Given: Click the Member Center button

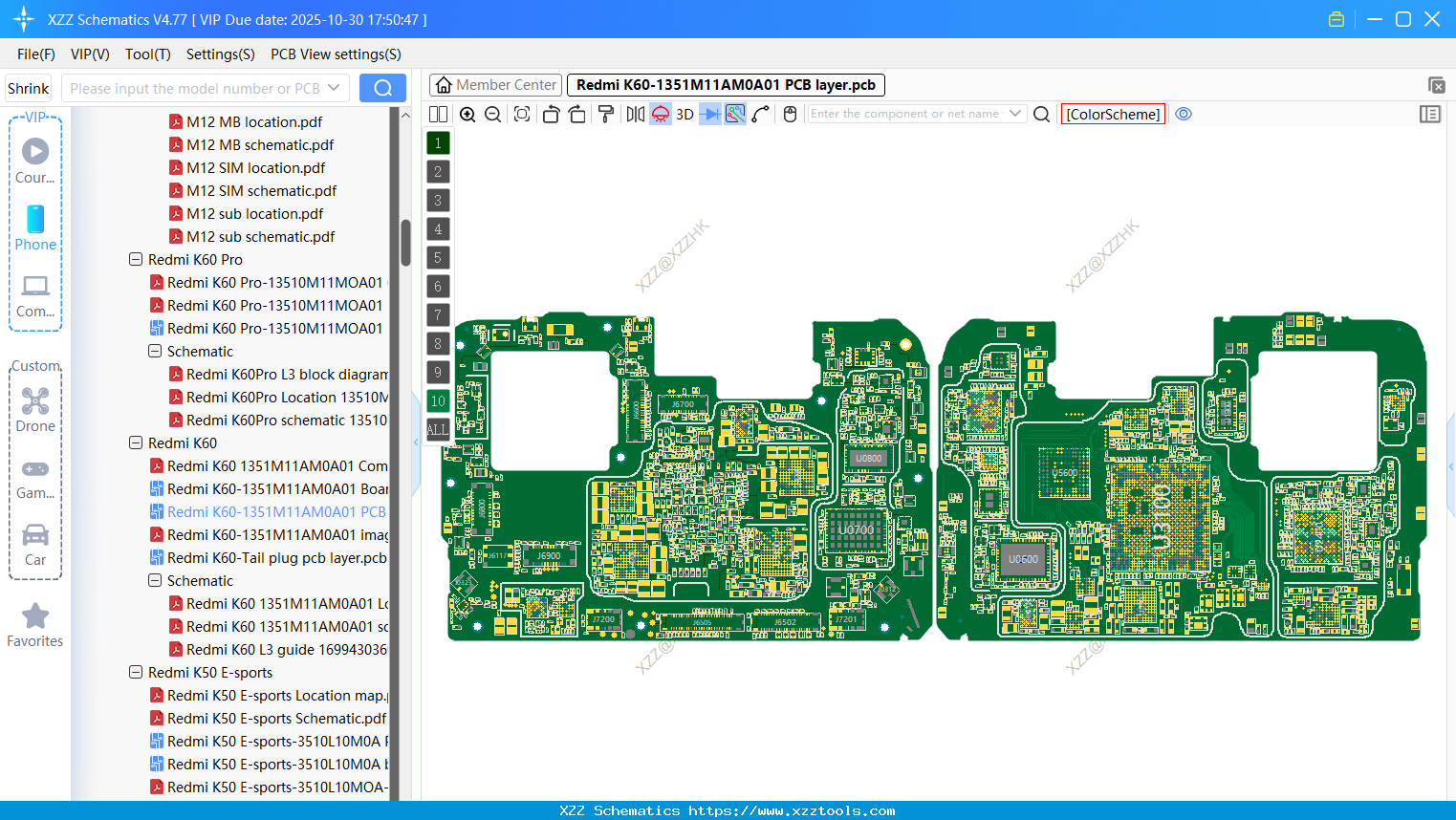Looking at the screenshot, I should (x=495, y=84).
